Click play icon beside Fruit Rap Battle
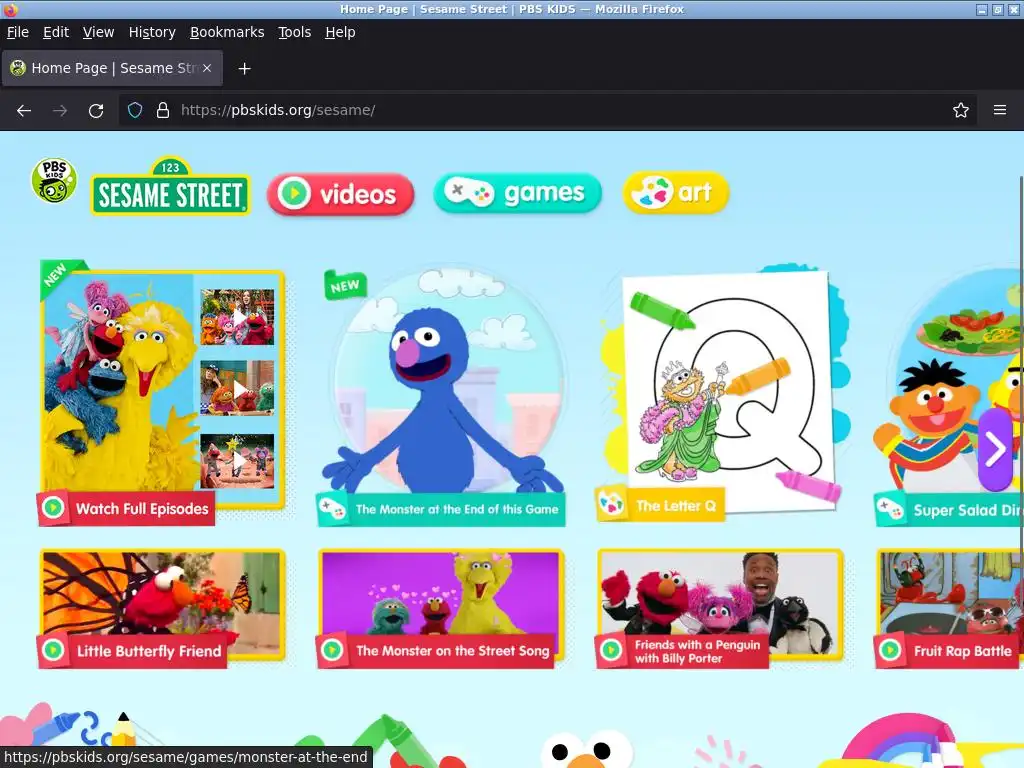Viewport: 1024px width, 768px height. point(890,650)
